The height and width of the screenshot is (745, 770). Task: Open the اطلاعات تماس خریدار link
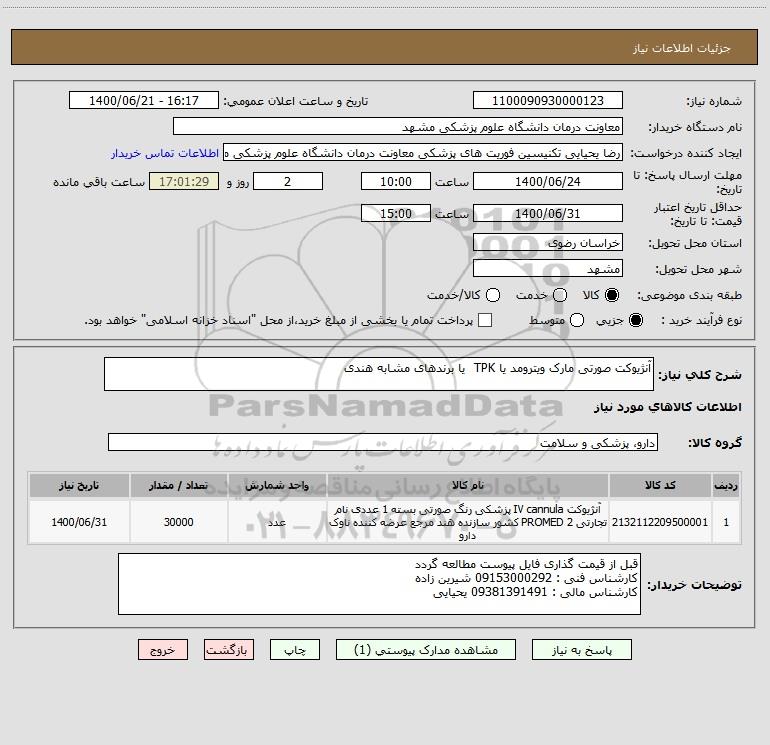pos(165,153)
